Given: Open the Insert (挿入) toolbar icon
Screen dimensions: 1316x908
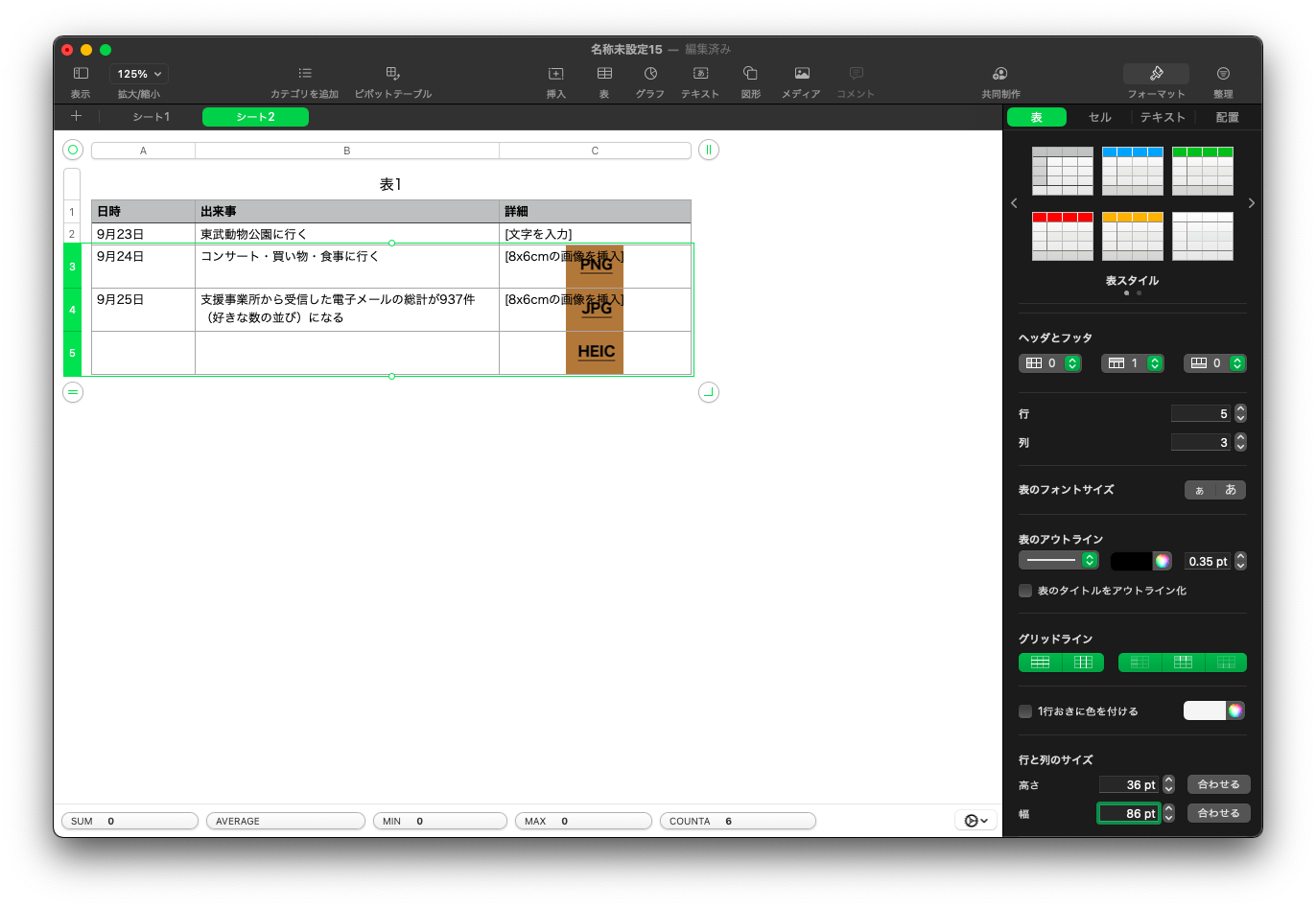Looking at the screenshot, I should 555,74.
